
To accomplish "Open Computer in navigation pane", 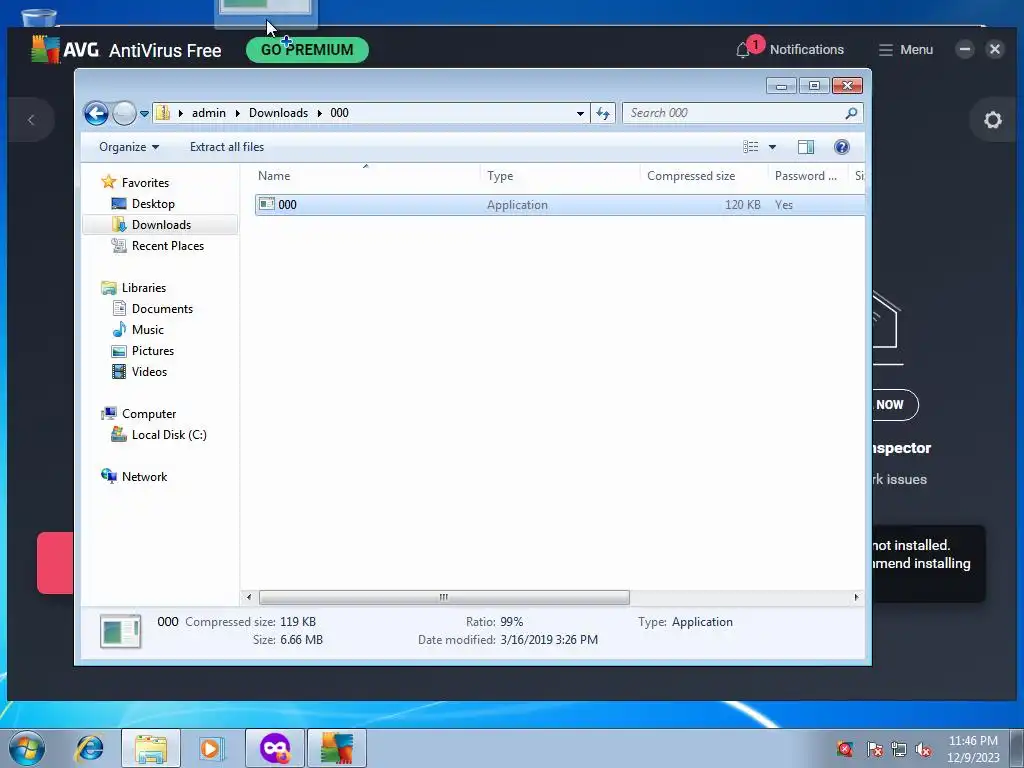I will pos(149,414).
